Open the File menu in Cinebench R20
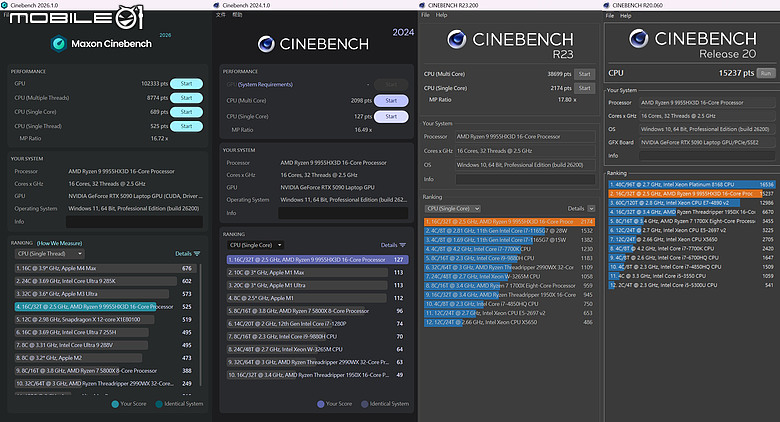This screenshot has height=422, width=780. pyautogui.click(x=610, y=15)
